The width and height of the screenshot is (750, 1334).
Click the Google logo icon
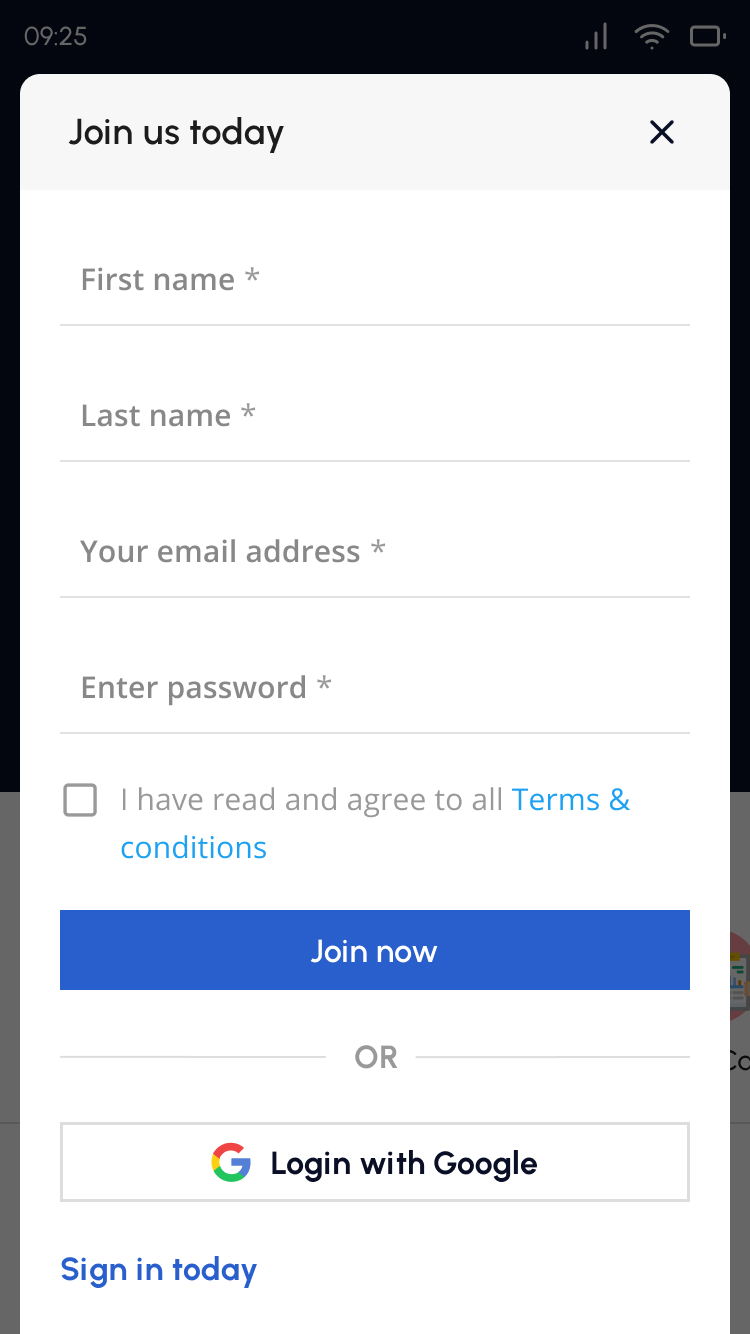coord(231,1163)
